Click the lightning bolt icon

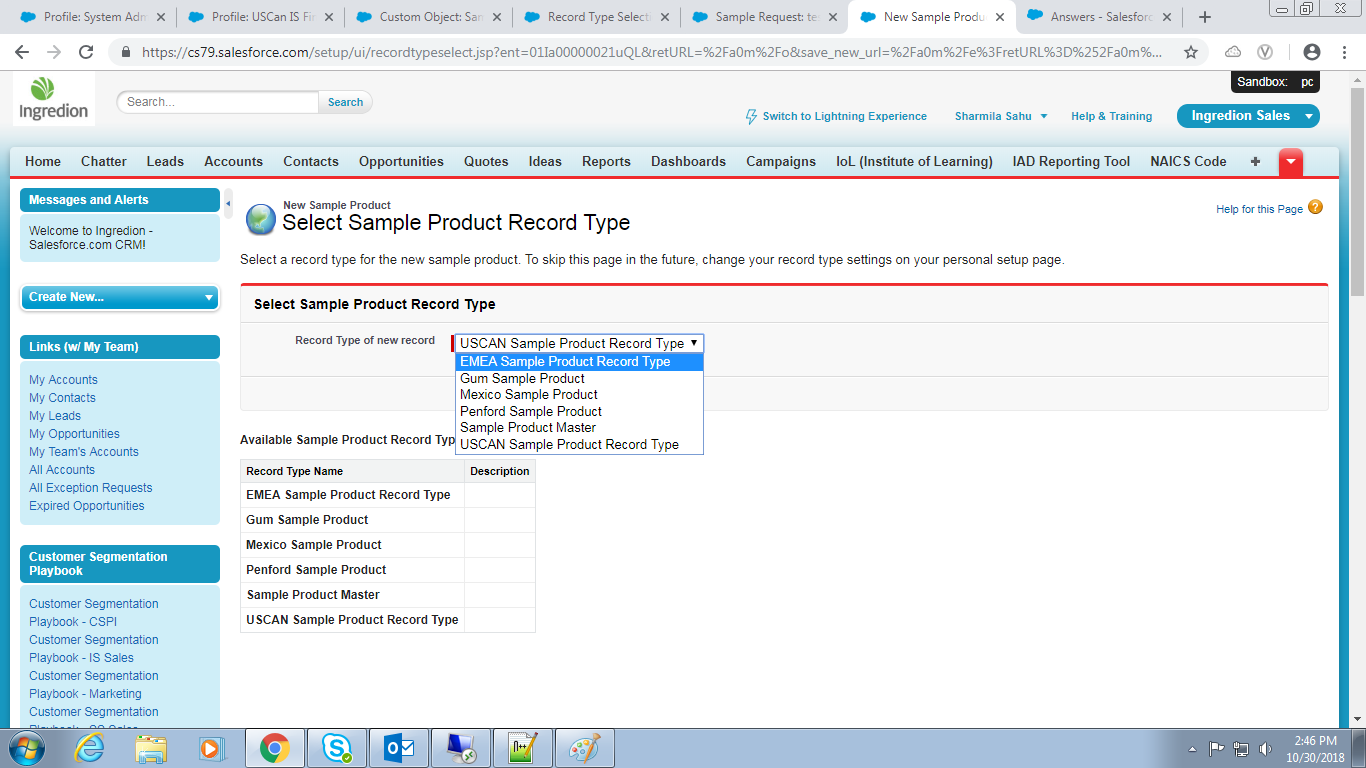pyautogui.click(x=752, y=117)
